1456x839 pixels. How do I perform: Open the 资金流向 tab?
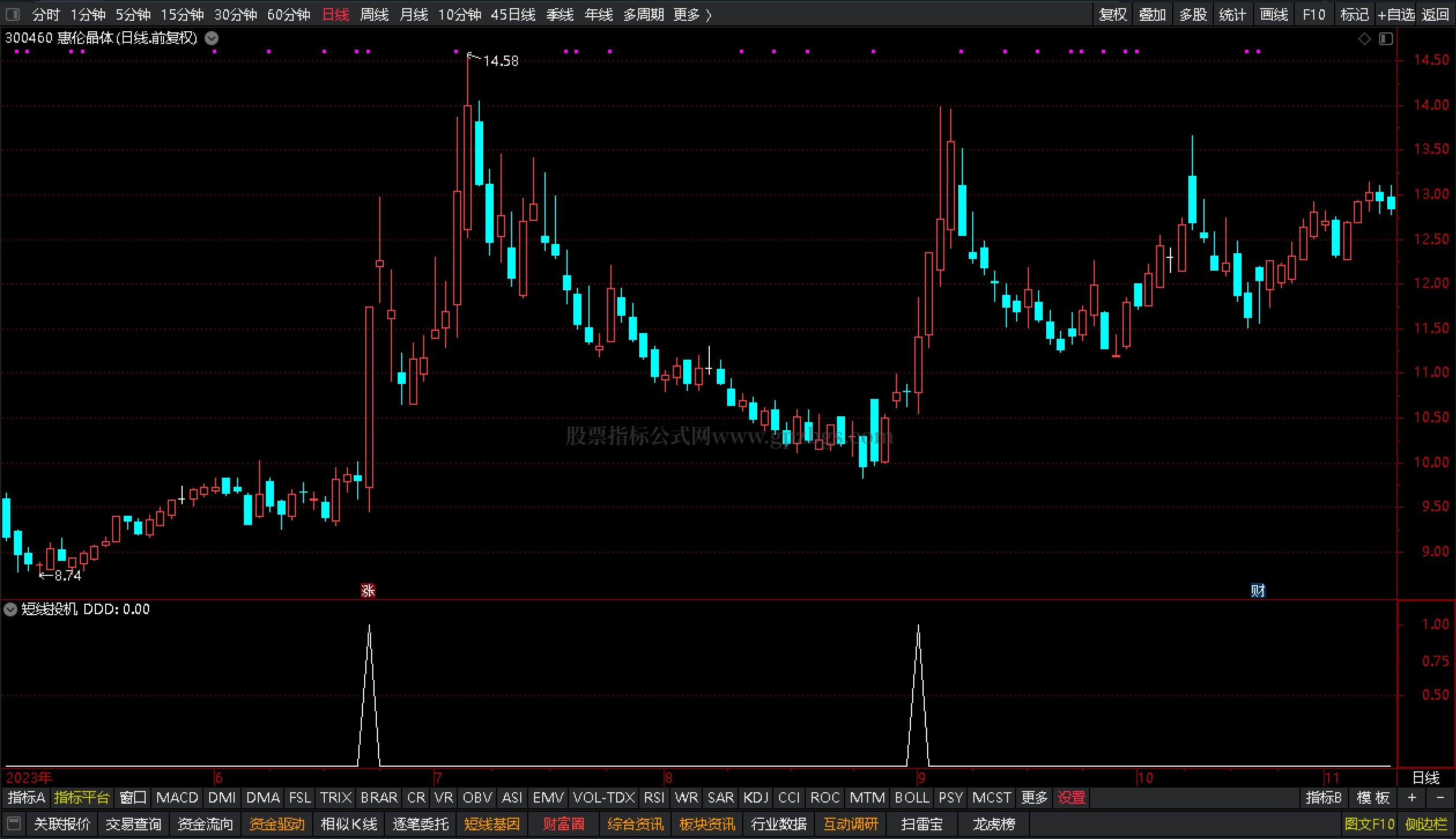click(205, 824)
